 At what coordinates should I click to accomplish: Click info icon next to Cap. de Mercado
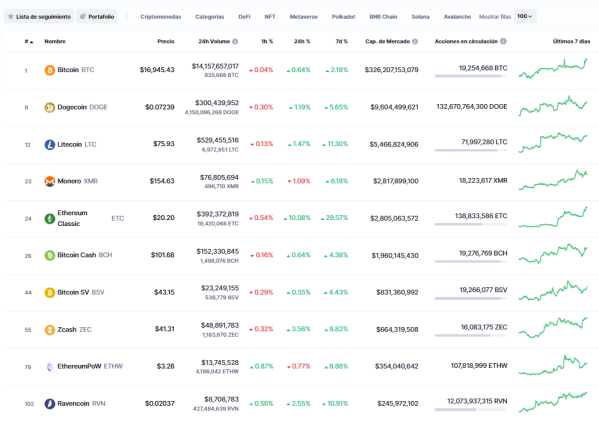tap(415, 41)
